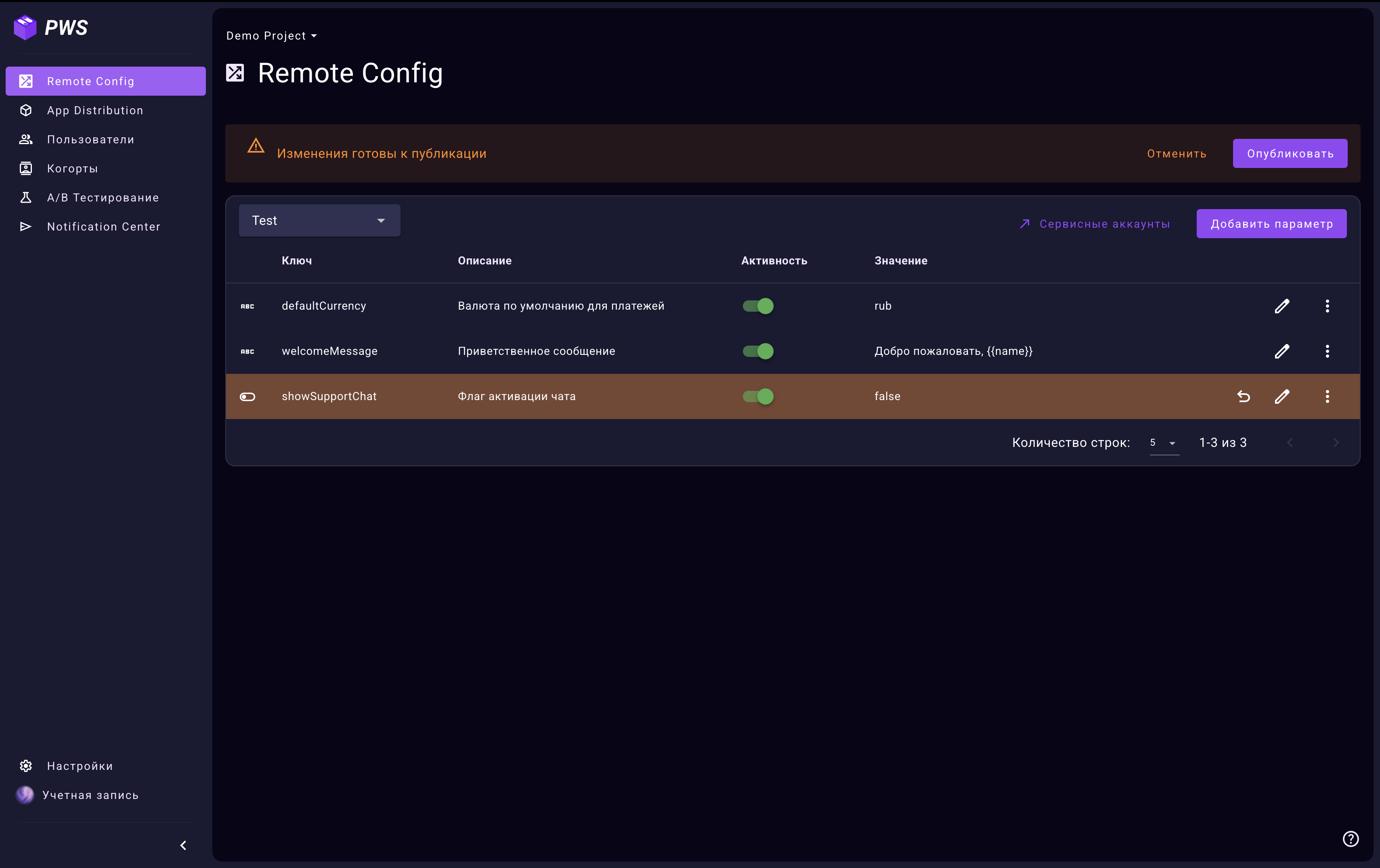Viewport: 1380px width, 868px height.
Task: Open more options for defaultCurrency
Action: (x=1327, y=306)
